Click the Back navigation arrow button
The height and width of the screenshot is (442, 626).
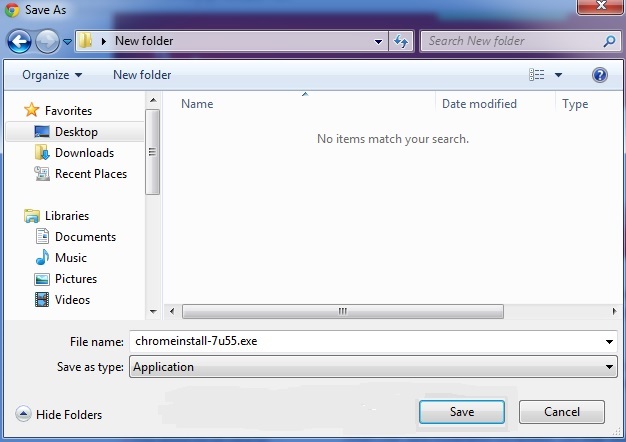pos(19,41)
